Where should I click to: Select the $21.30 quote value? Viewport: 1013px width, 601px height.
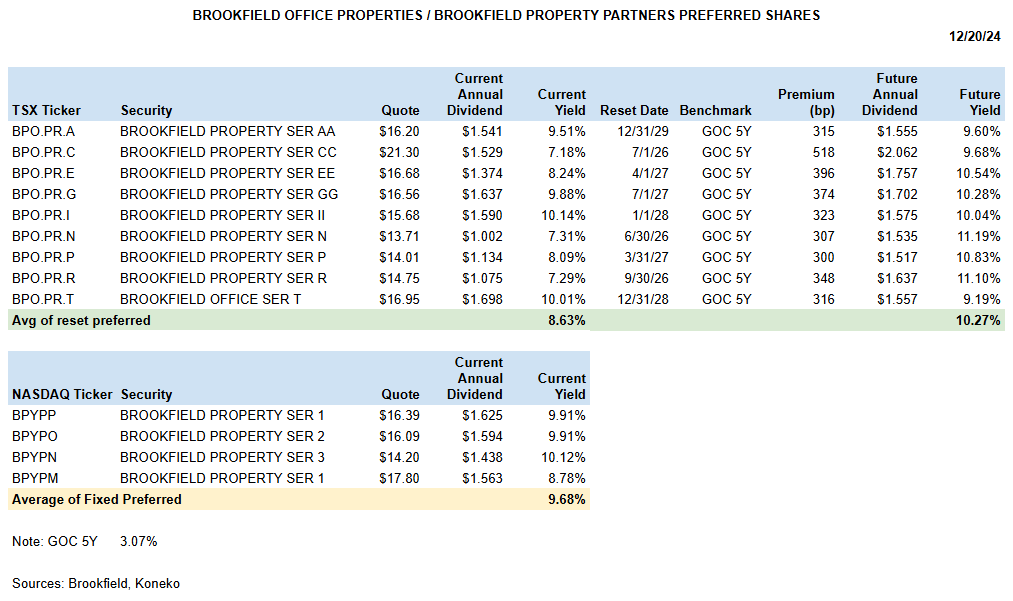click(399, 153)
